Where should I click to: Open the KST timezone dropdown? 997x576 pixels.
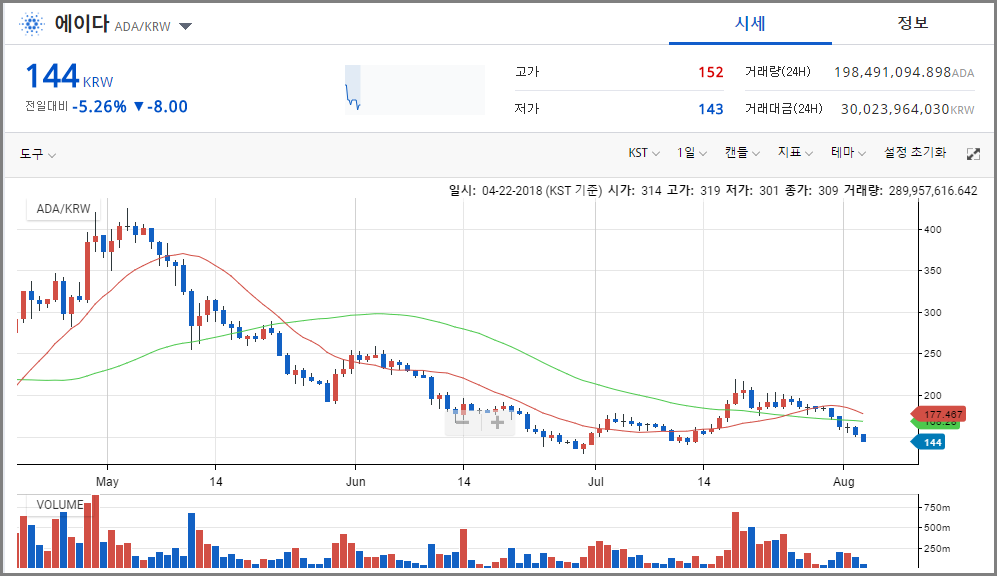(x=644, y=153)
